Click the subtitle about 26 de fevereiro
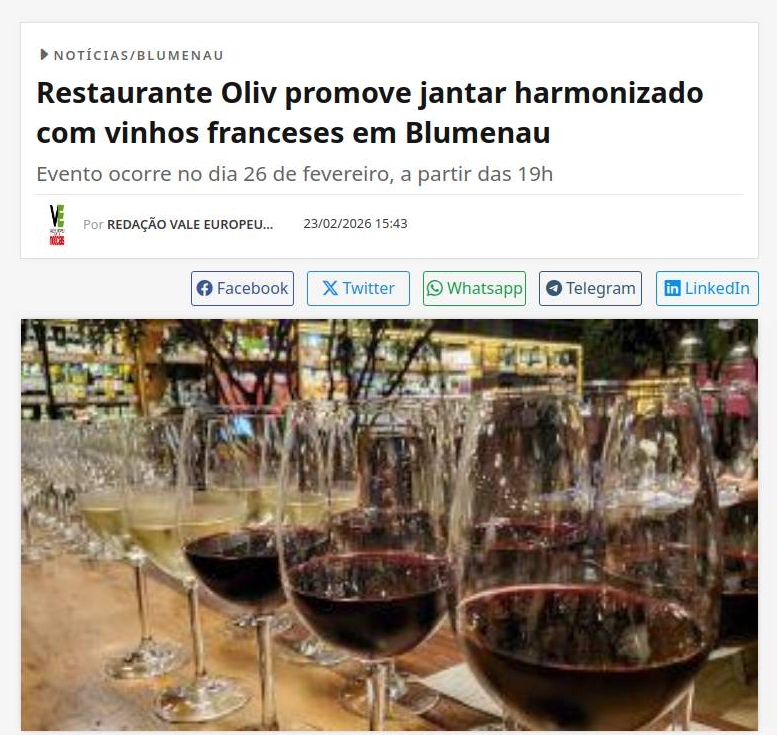Screen dimensions: 777x735 294,174
